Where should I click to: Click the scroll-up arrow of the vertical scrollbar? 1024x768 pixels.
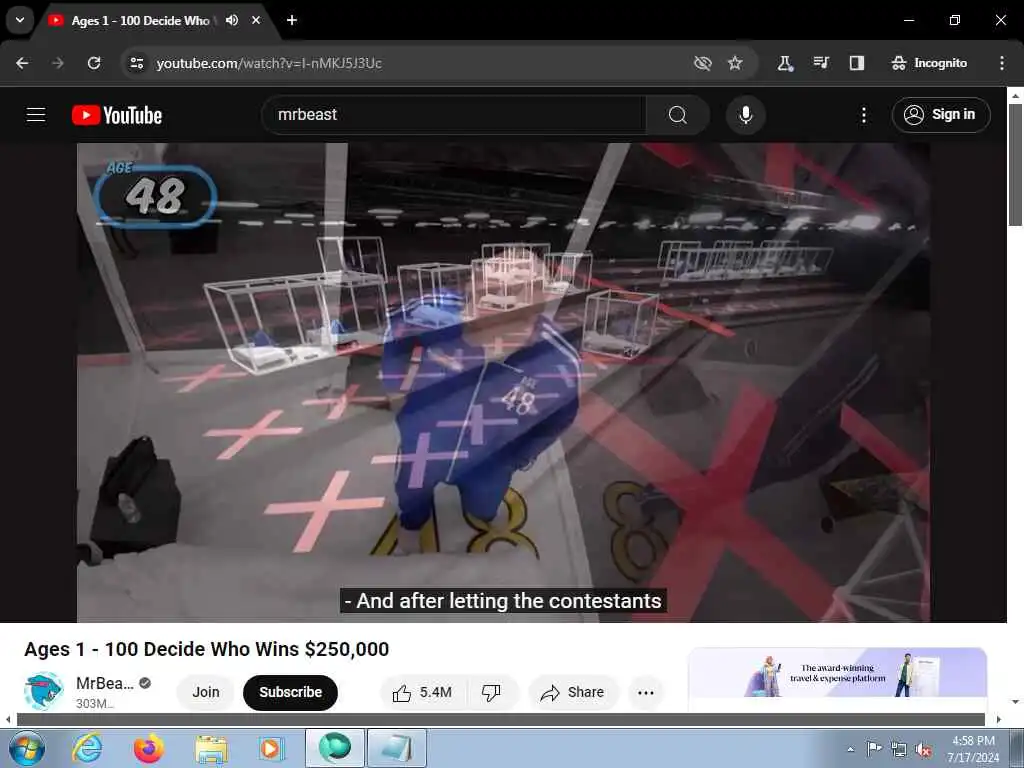point(1015,95)
